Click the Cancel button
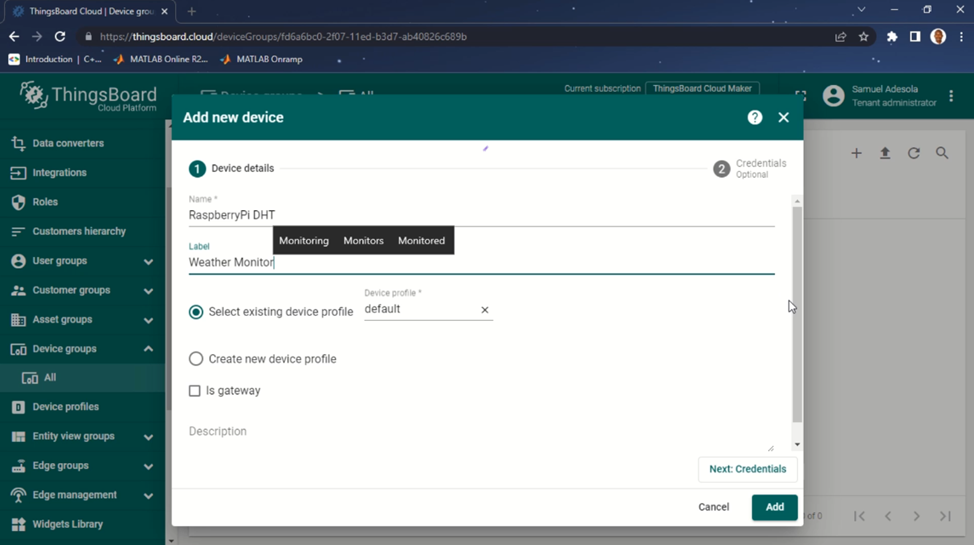974x545 pixels. [713, 507]
